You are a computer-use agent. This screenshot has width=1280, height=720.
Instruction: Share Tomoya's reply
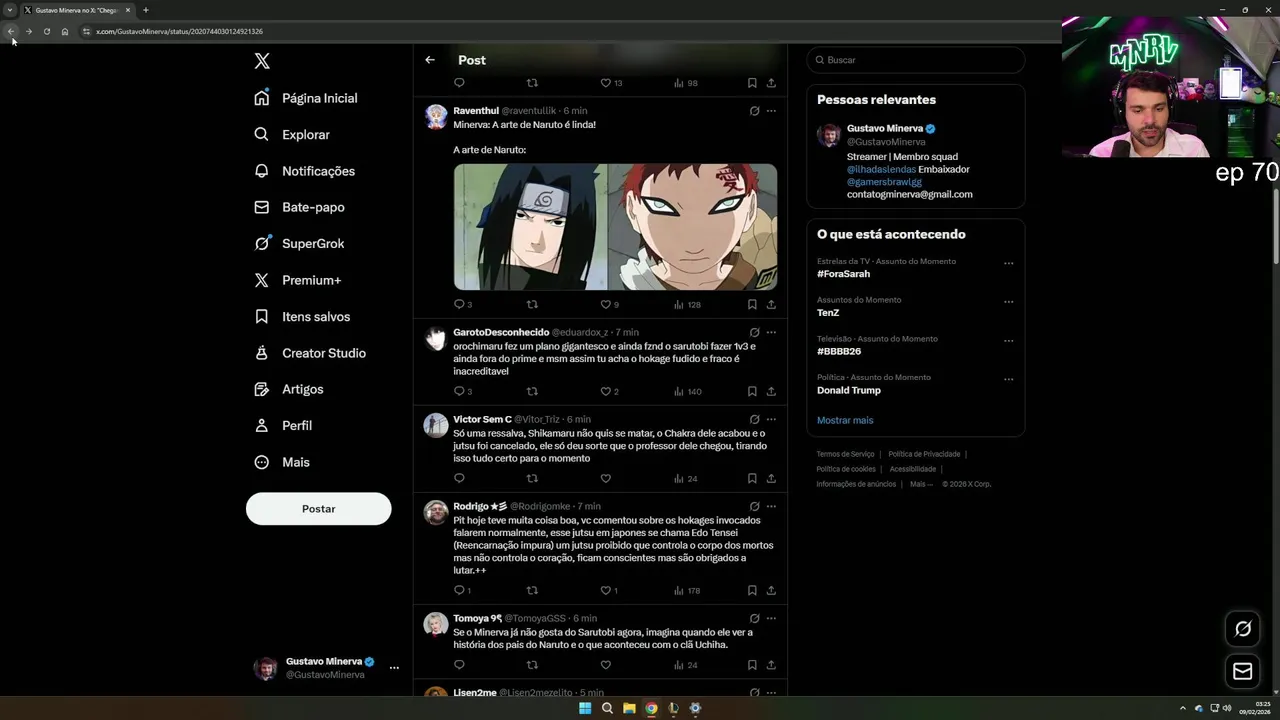pyautogui.click(x=771, y=665)
